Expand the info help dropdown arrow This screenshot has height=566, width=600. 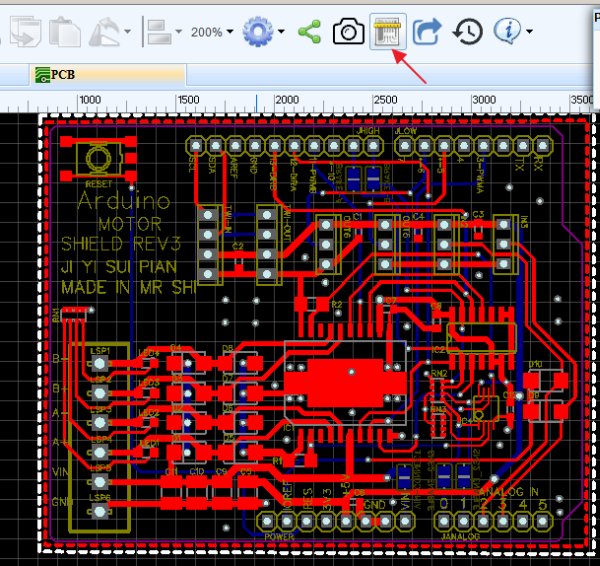(530, 31)
